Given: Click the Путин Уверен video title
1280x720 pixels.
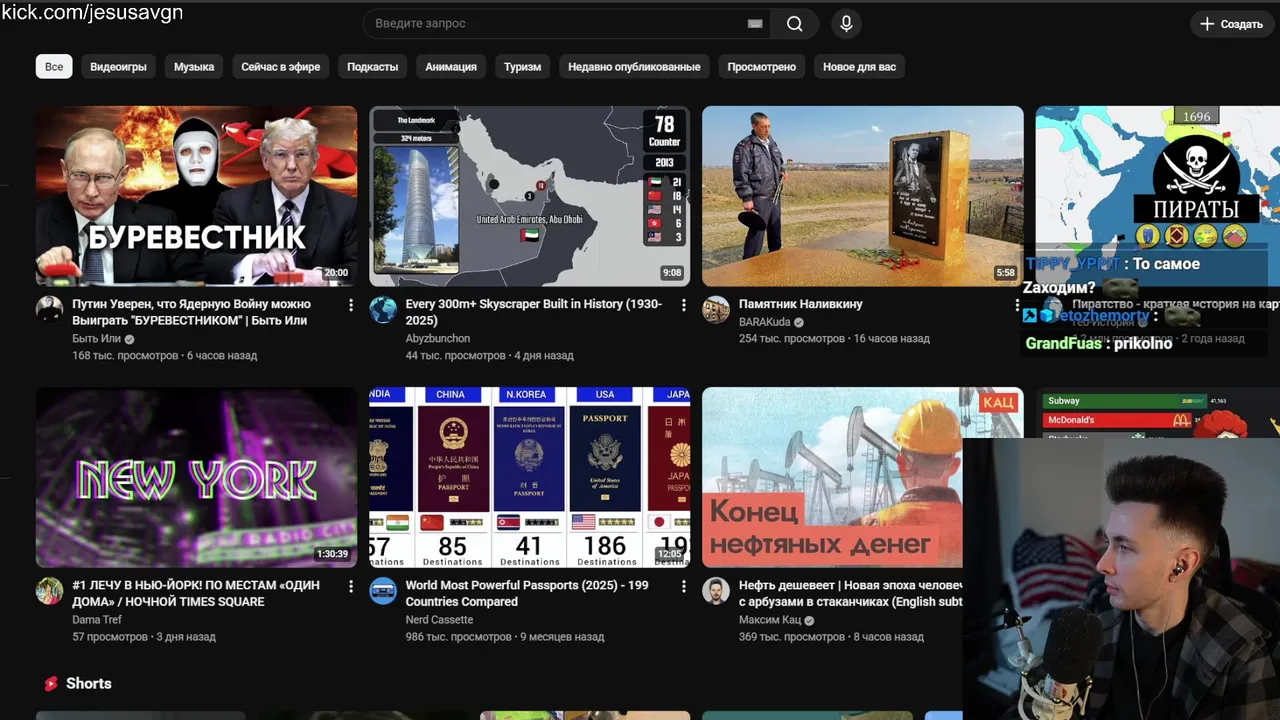Looking at the screenshot, I should pyautogui.click(x=191, y=312).
